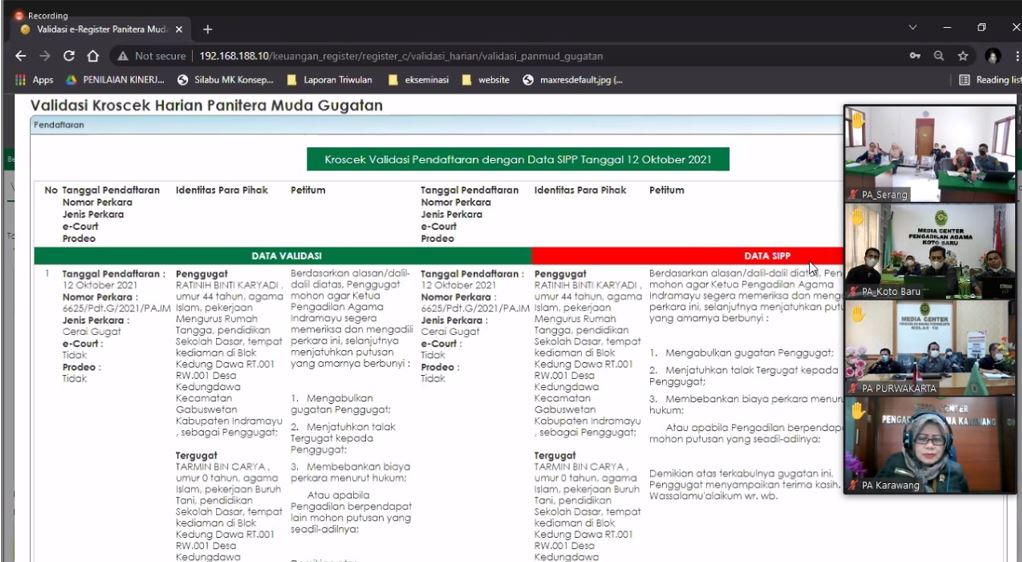Open the Silabu MK Konsep bookmark

pyautogui.click(x=226, y=80)
